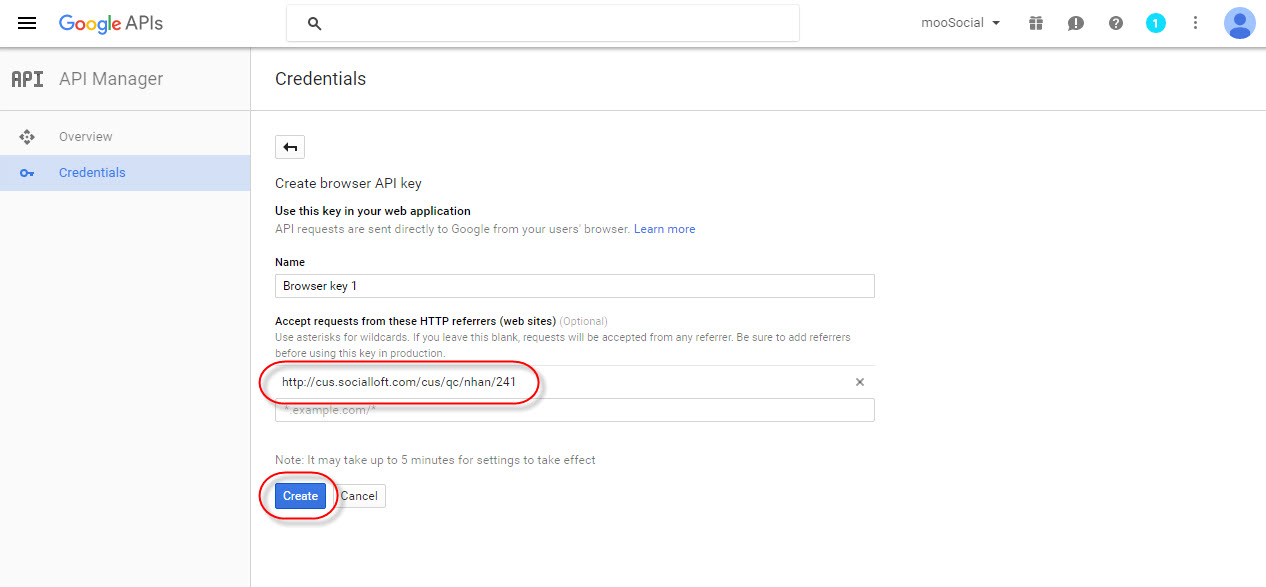Open notifications showing 1 alert

point(1156,22)
